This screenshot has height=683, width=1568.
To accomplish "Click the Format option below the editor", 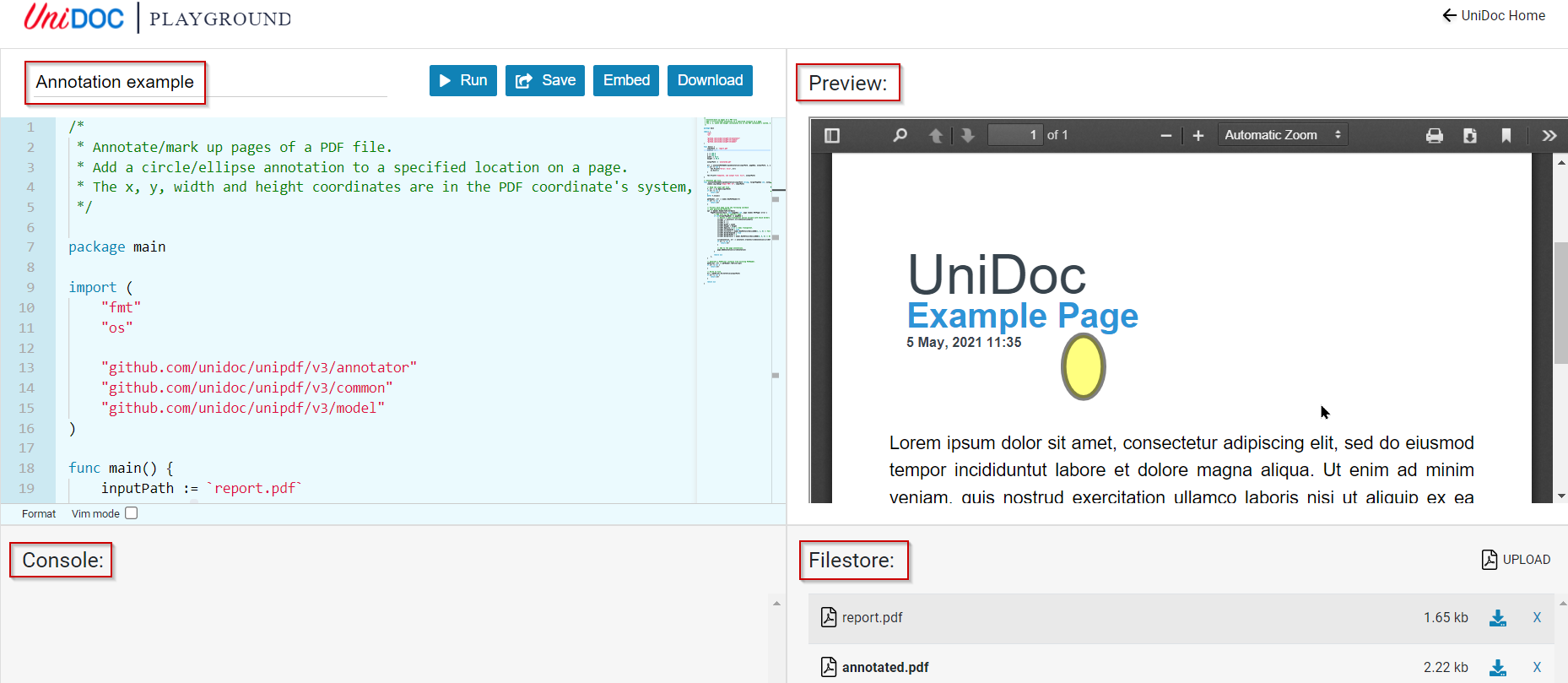I will pos(39,513).
